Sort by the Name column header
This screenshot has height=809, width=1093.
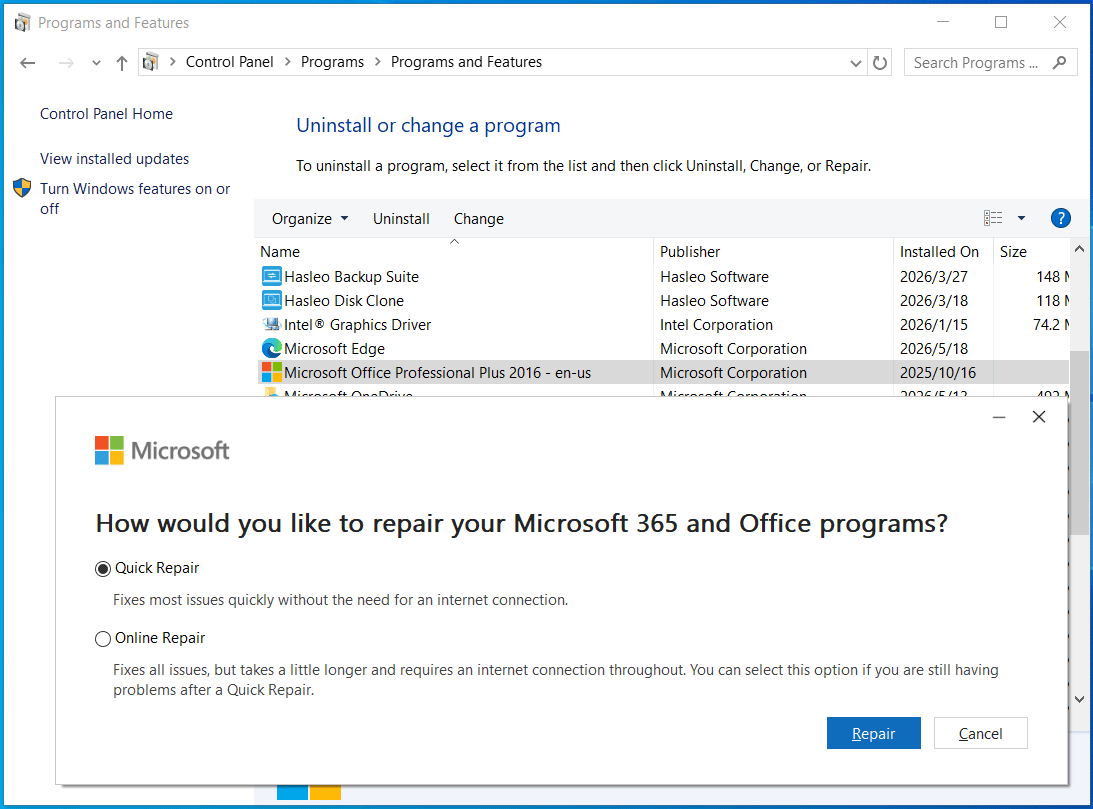(x=454, y=252)
